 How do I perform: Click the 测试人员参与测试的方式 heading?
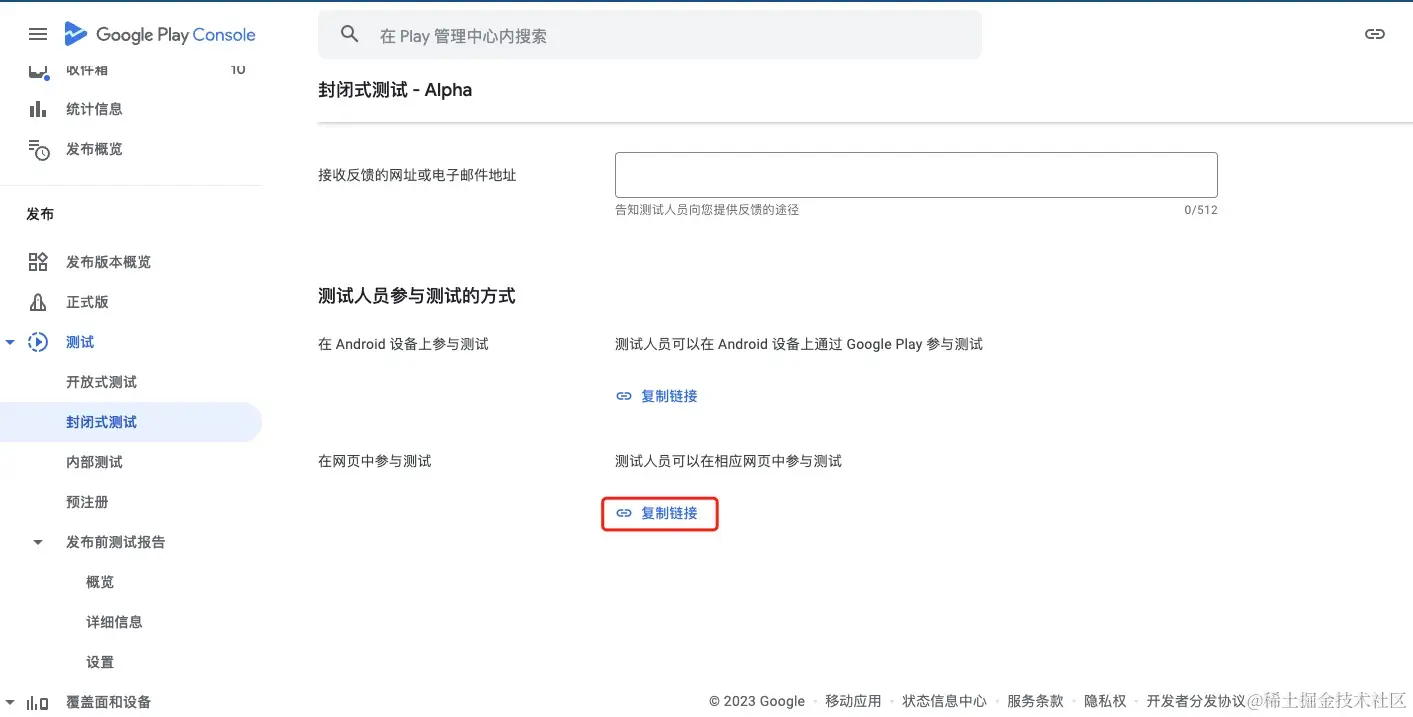417,296
